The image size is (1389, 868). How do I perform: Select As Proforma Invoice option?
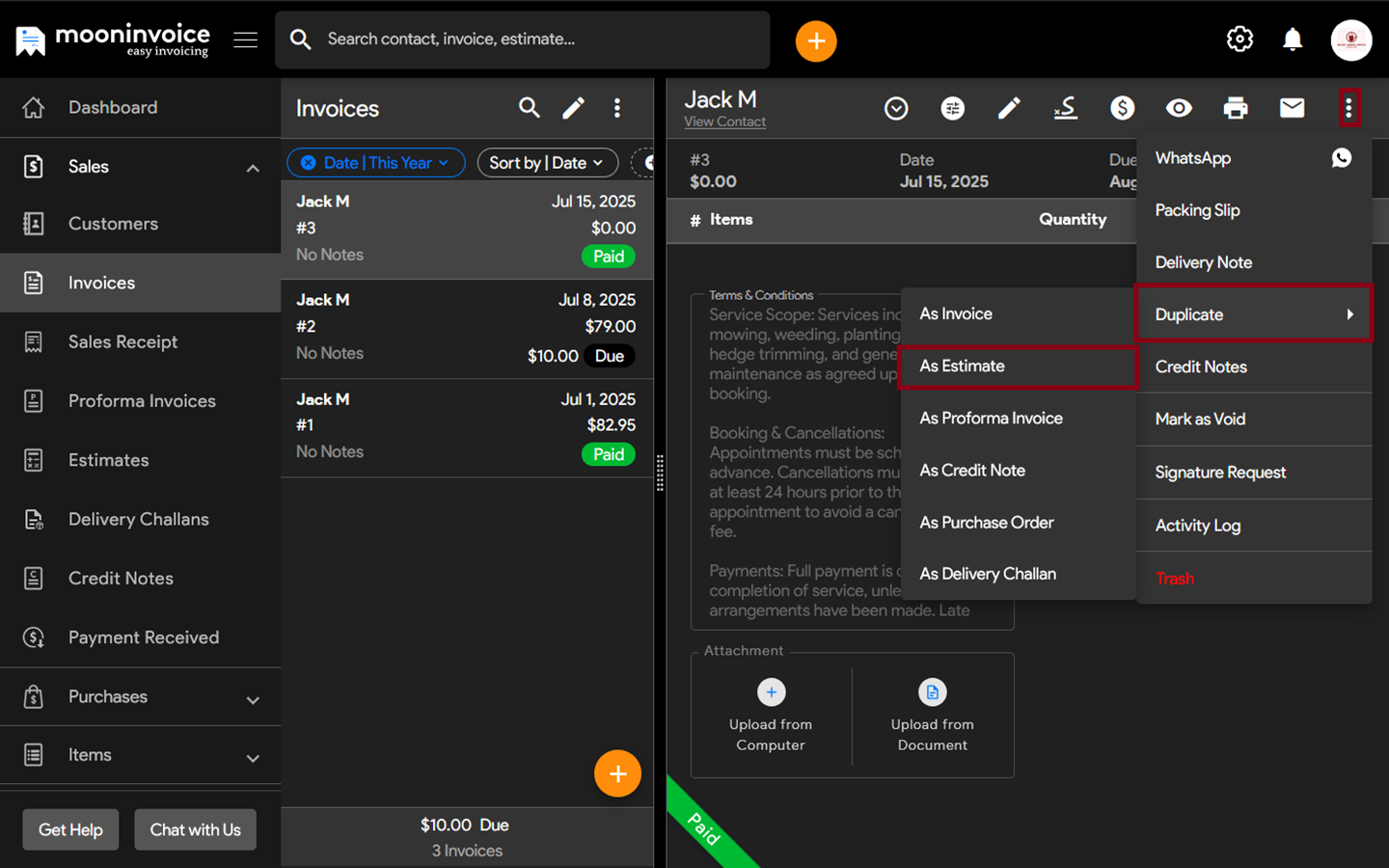click(x=1018, y=419)
